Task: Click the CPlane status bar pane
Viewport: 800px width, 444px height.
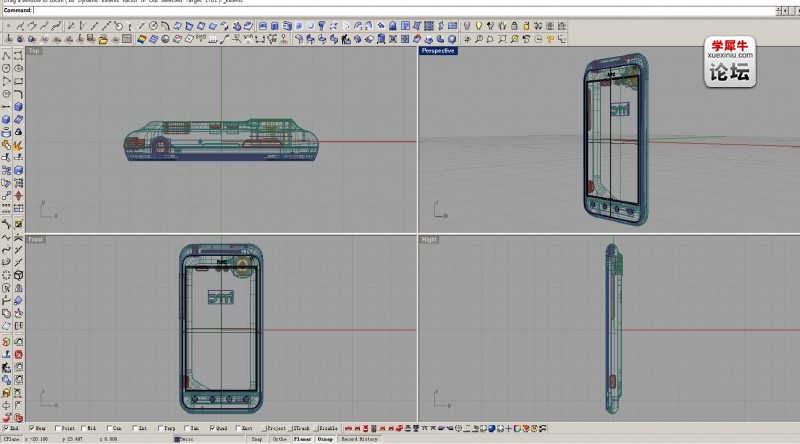Action: pyautogui.click(x=12, y=439)
